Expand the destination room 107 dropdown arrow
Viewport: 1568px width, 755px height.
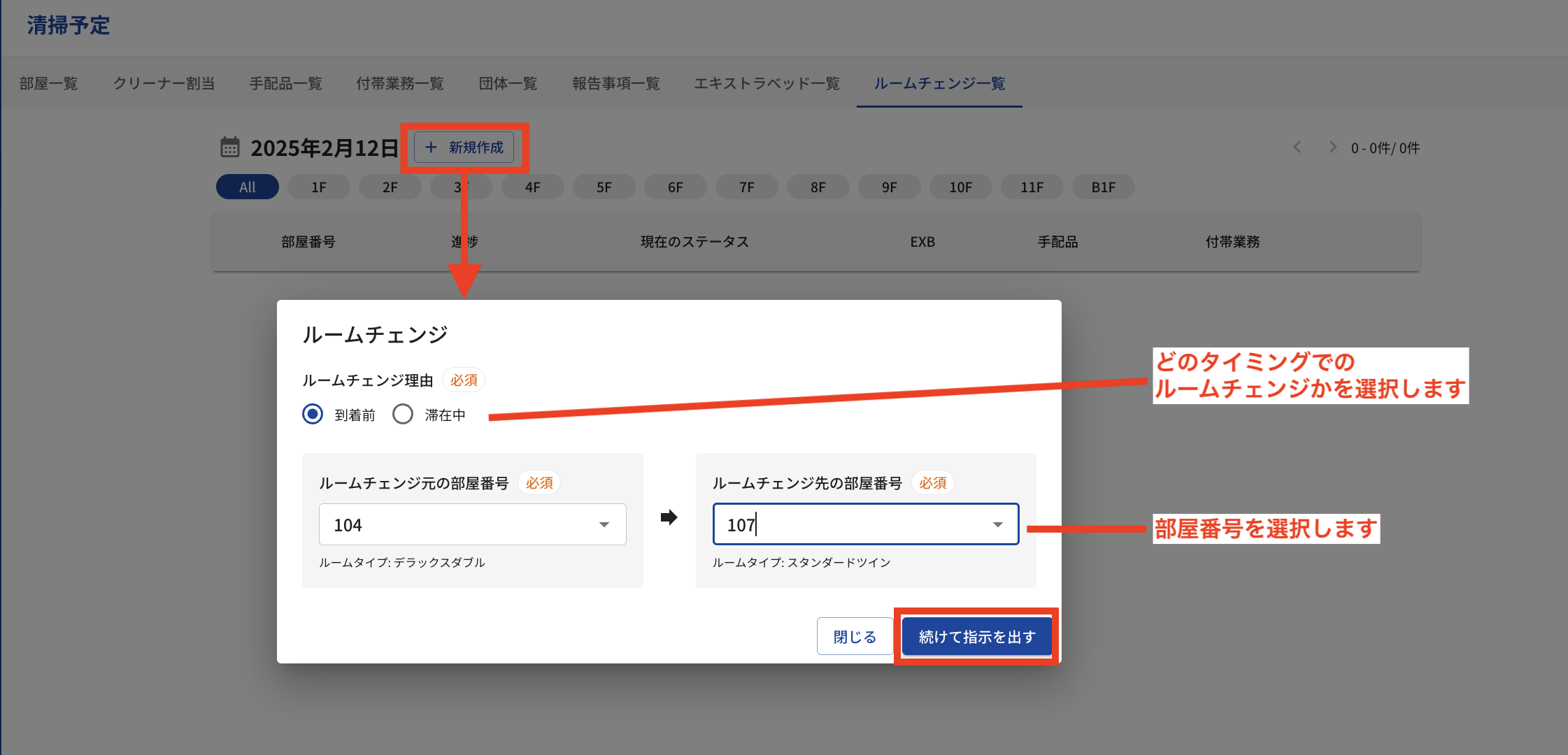click(x=997, y=525)
